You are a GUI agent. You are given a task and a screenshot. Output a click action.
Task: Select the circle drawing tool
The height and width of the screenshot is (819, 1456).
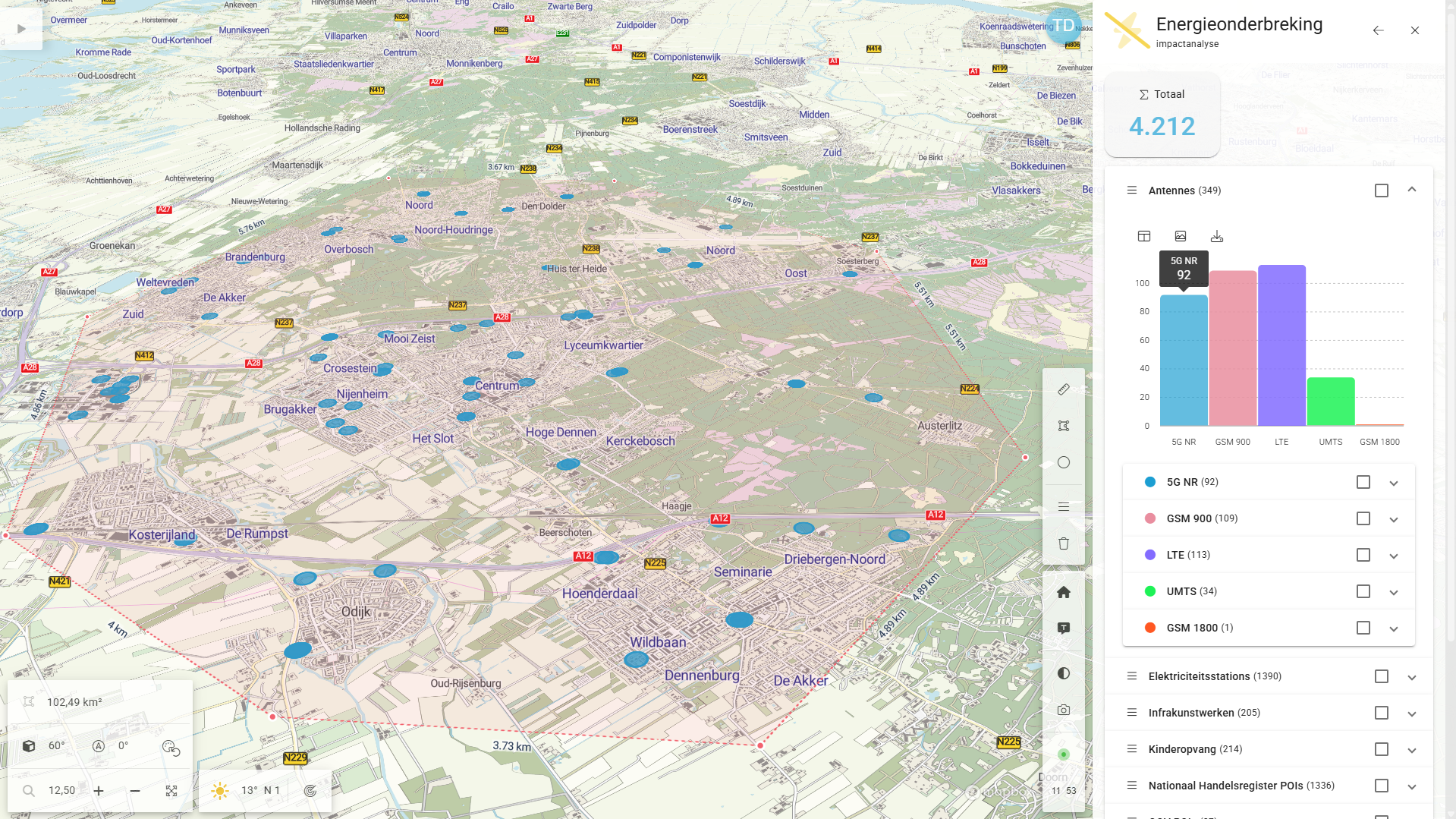tap(1063, 461)
